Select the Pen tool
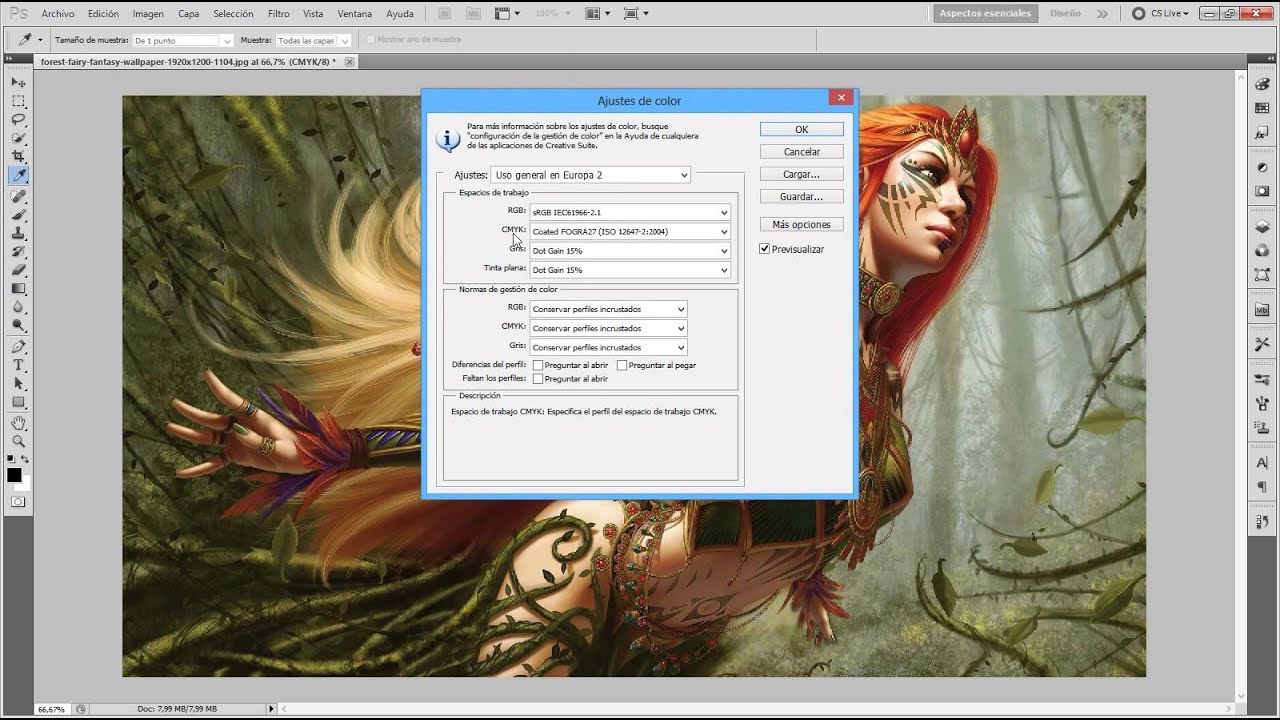This screenshot has width=1280, height=720. (18, 347)
